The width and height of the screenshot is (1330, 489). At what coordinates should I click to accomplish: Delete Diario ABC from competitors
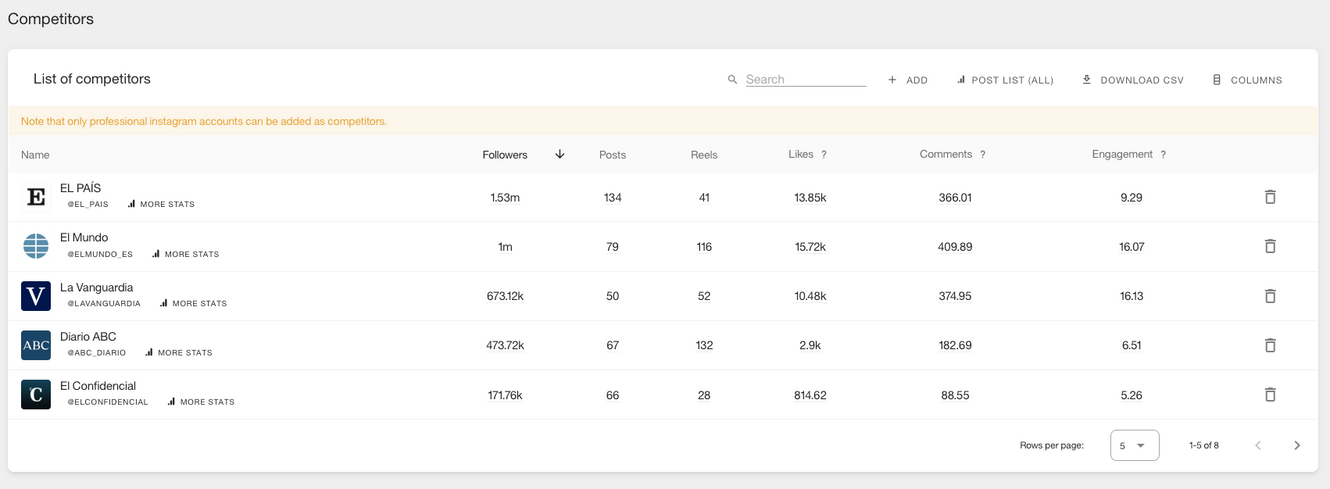click(x=1270, y=345)
